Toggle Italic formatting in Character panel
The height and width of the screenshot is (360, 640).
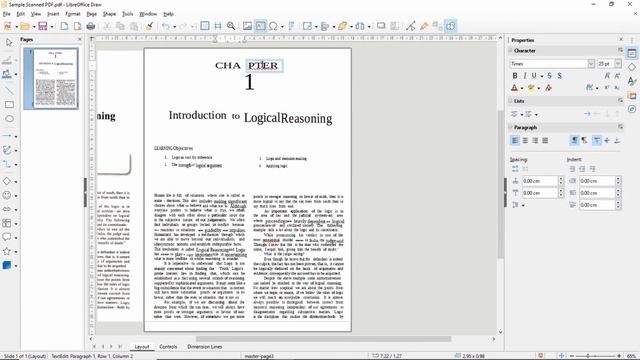pyautogui.click(x=524, y=76)
